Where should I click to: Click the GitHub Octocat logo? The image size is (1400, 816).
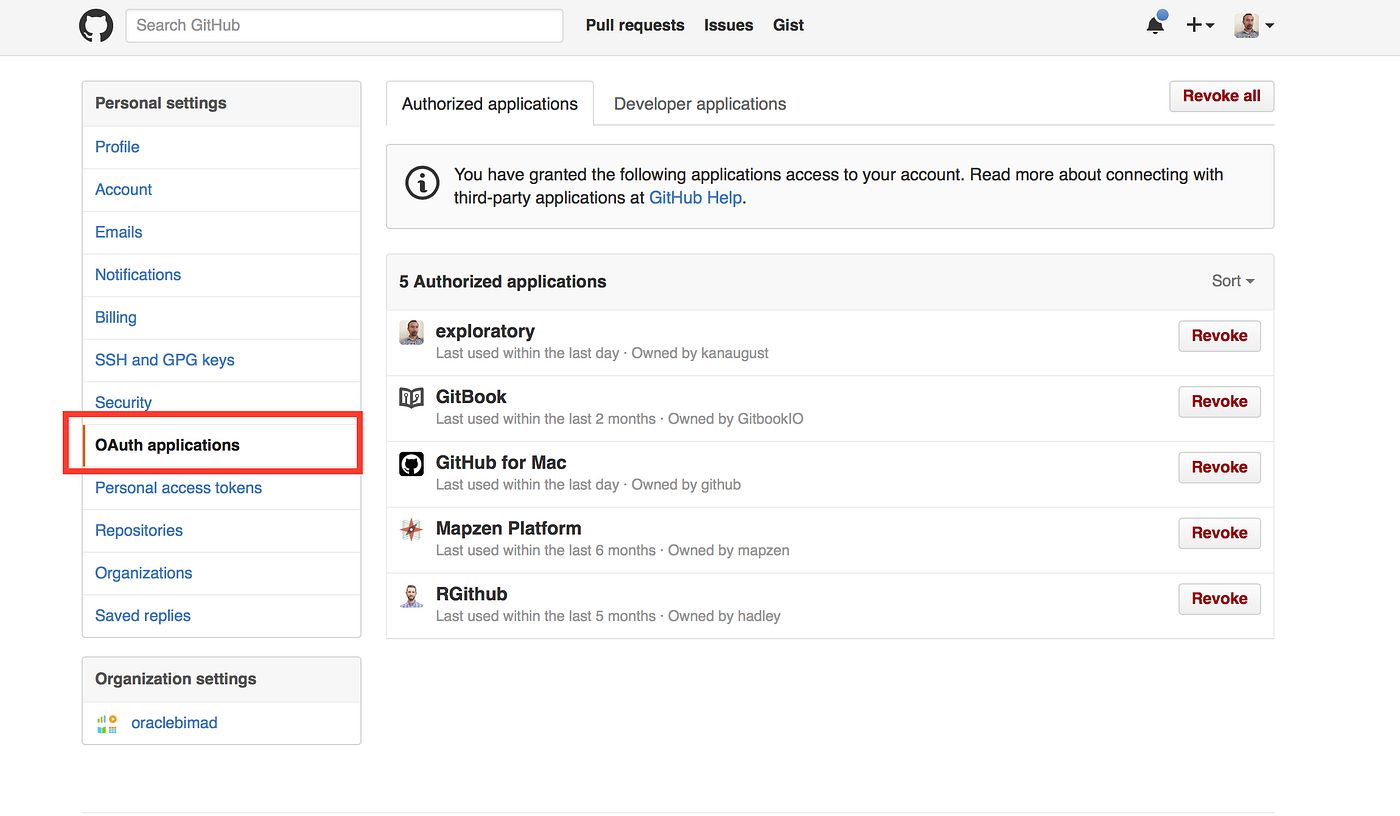click(96, 25)
